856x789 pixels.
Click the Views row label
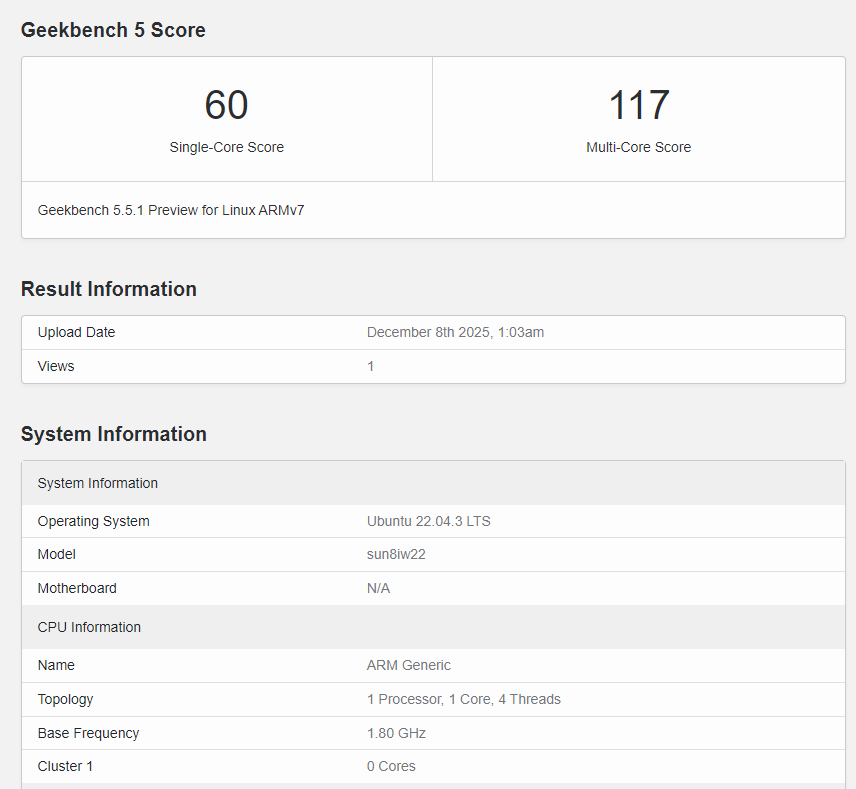56,366
